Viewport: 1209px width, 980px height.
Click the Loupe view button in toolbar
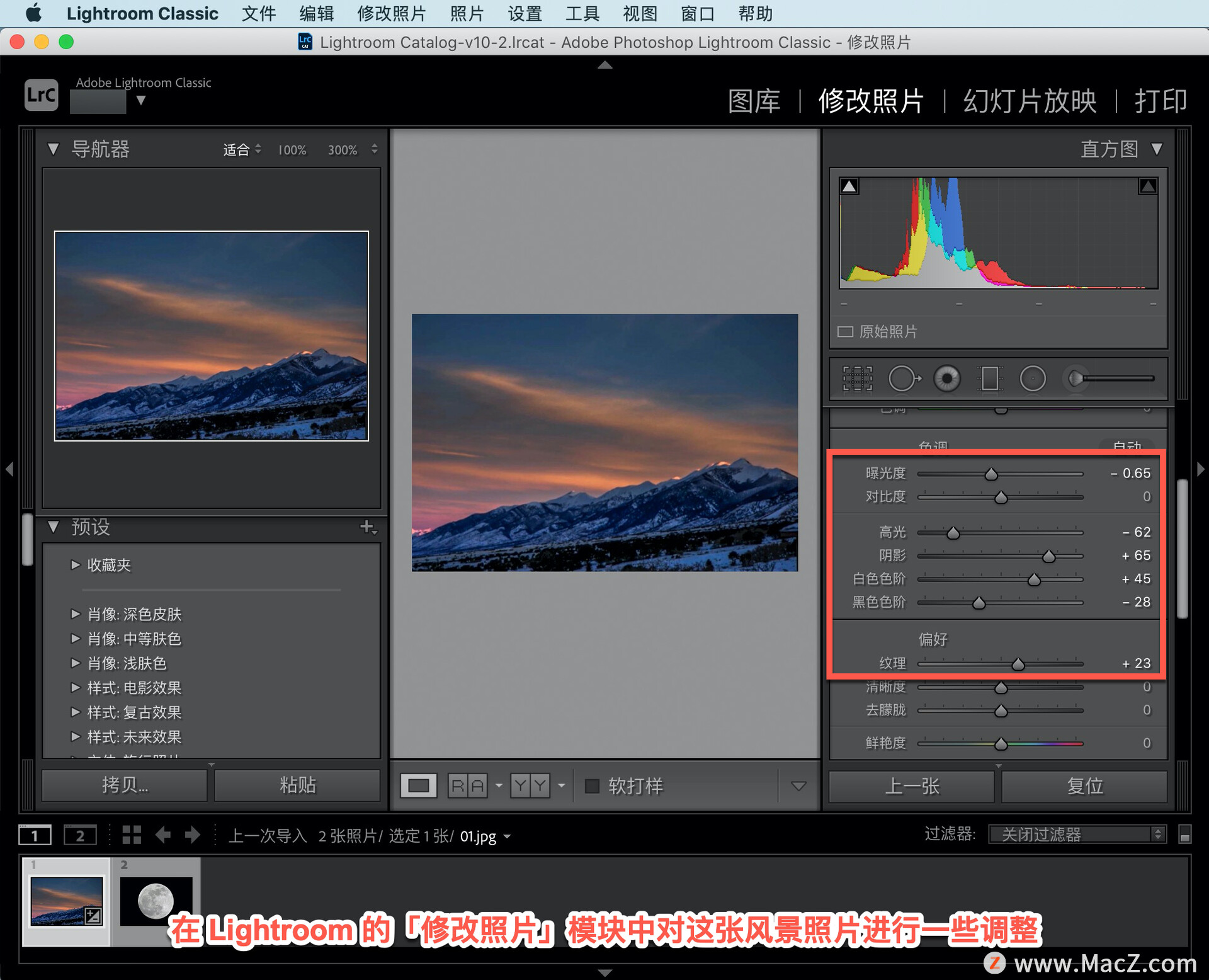[x=419, y=785]
